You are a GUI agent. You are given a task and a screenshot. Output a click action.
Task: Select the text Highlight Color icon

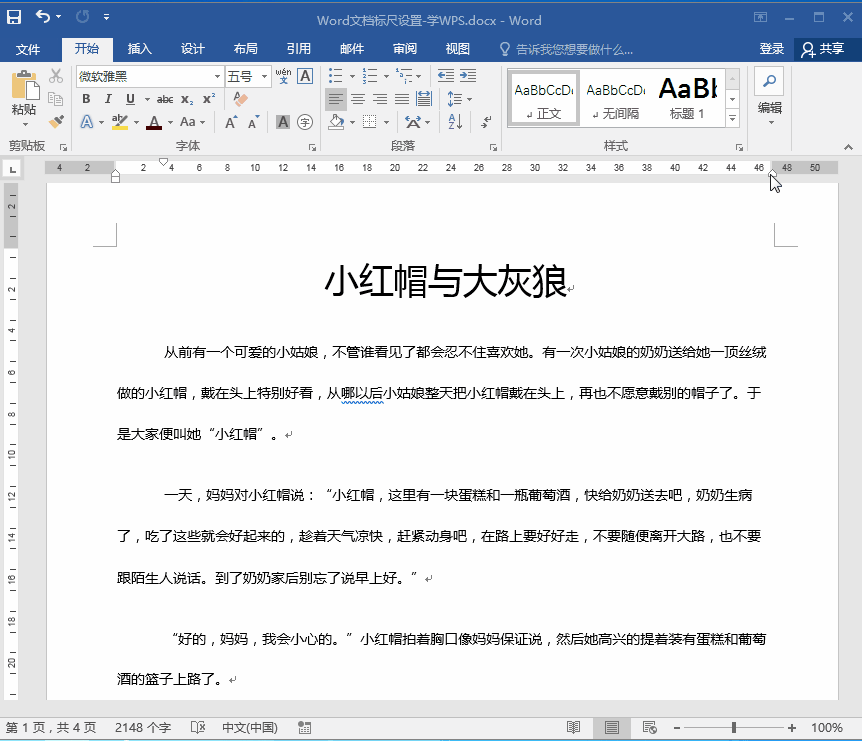click(x=119, y=122)
